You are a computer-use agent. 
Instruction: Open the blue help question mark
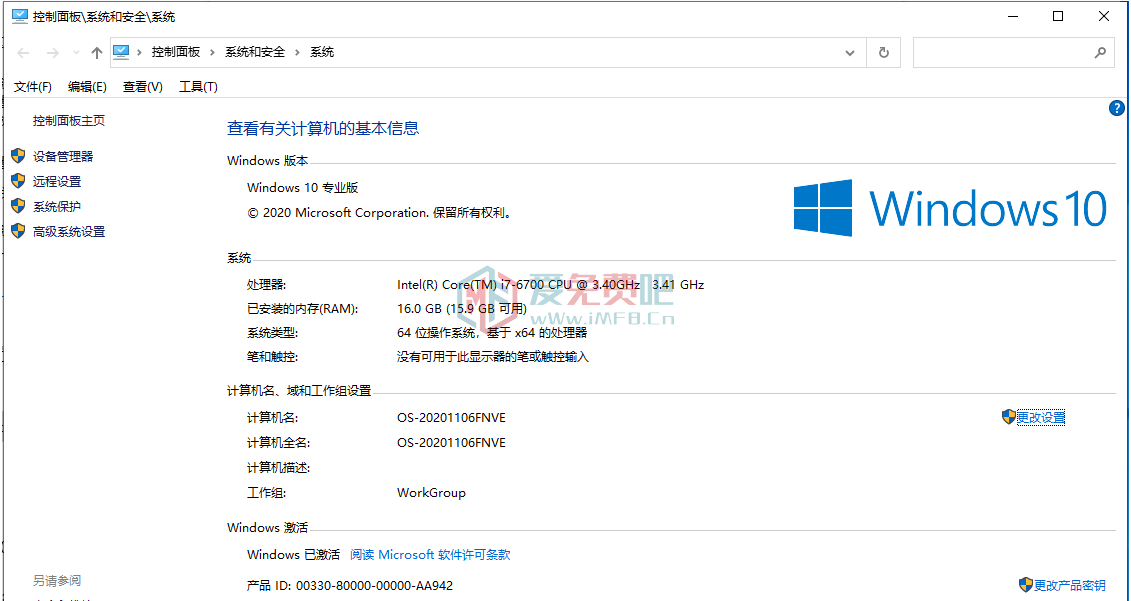[x=1116, y=108]
